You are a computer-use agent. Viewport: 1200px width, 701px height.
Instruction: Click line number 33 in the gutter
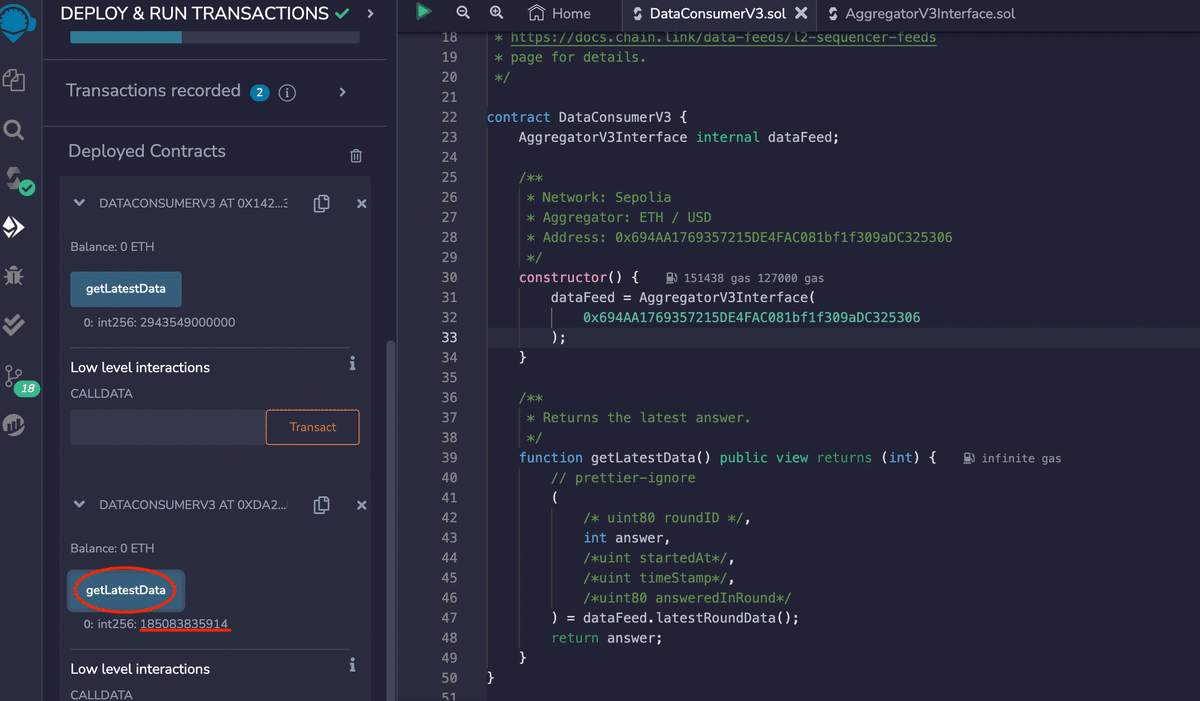click(449, 337)
